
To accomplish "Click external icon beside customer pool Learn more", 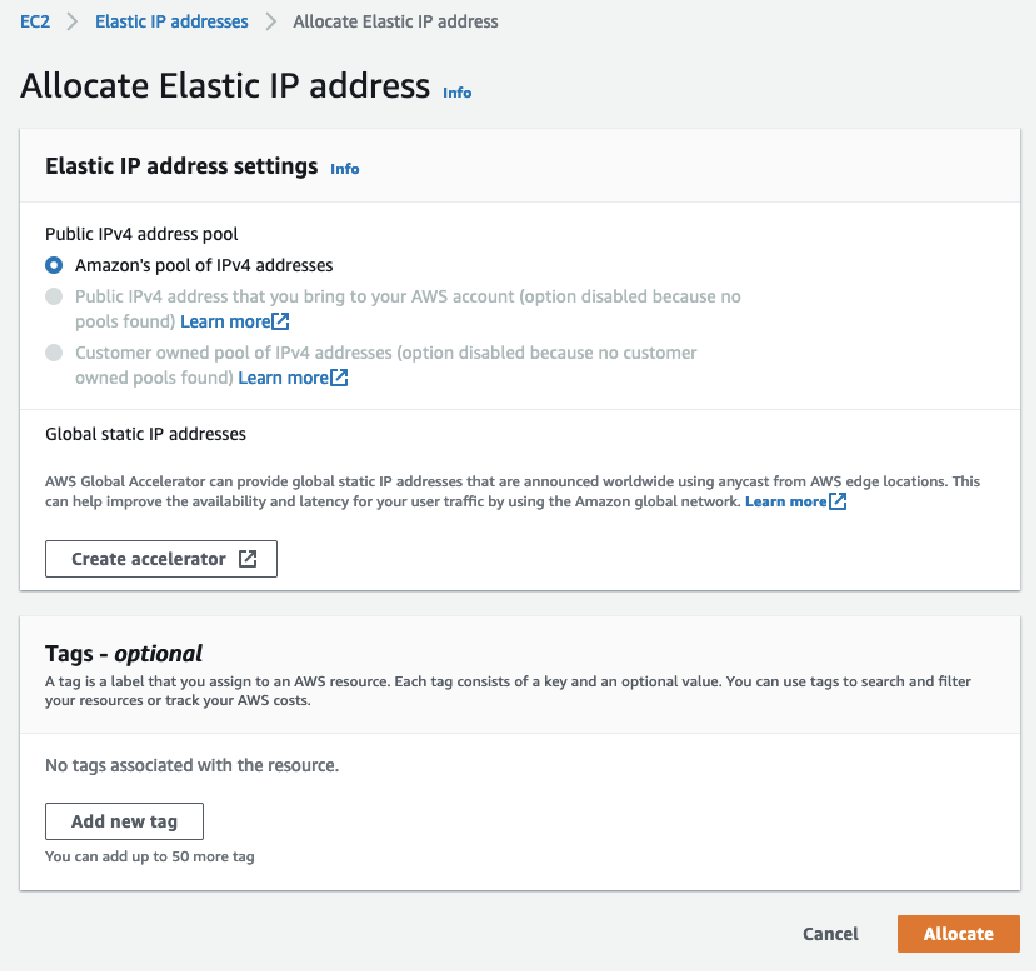I will pos(340,378).
